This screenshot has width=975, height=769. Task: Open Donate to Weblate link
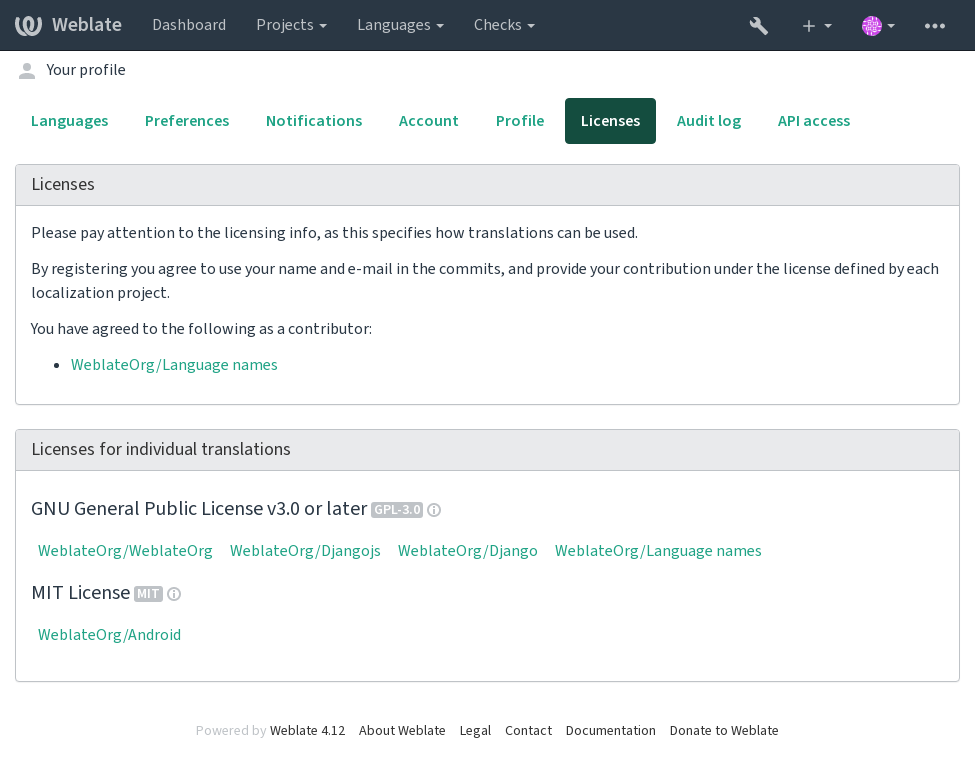(x=724, y=730)
